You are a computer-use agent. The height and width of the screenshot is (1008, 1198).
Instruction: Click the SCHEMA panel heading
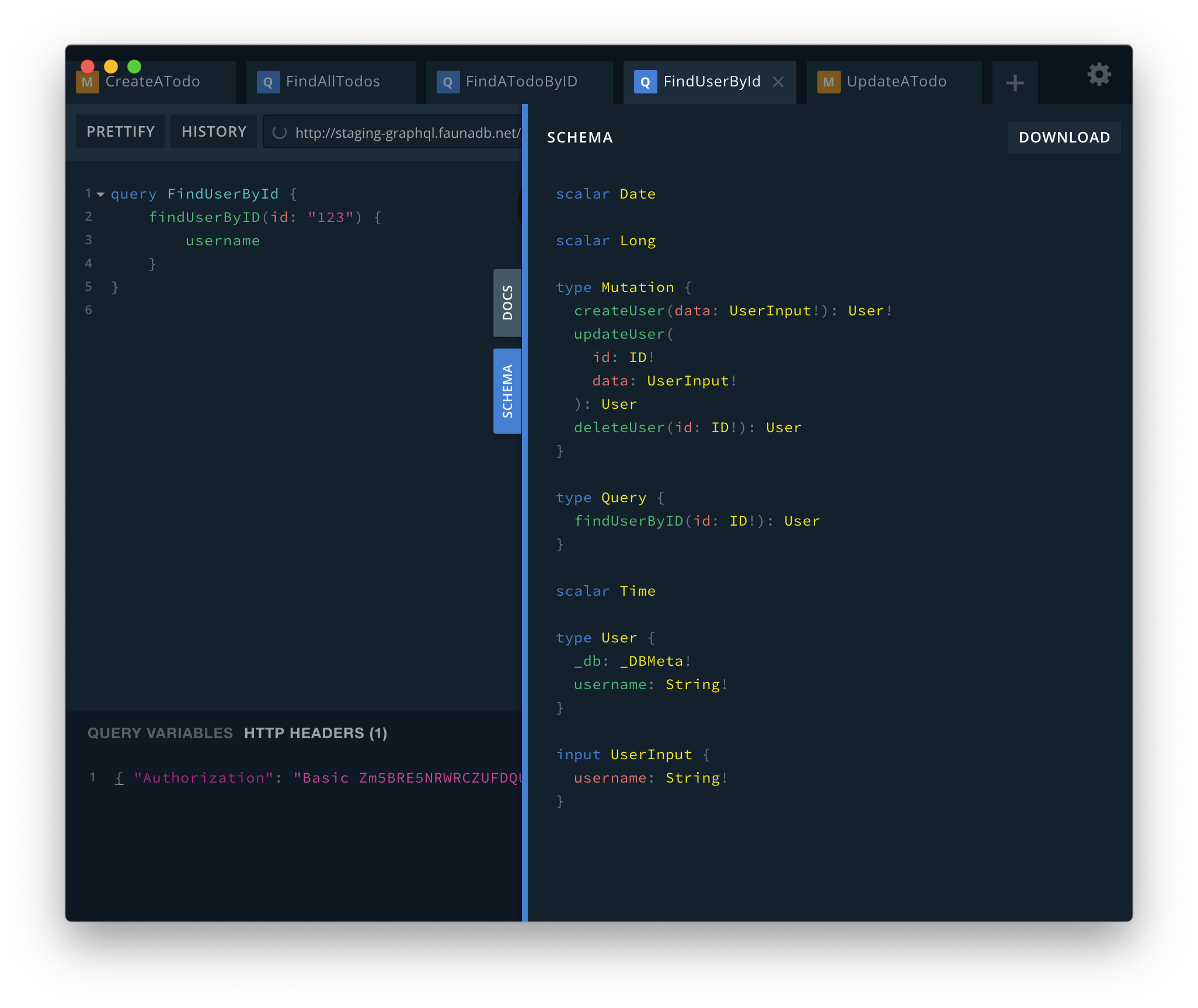point(580,137)
